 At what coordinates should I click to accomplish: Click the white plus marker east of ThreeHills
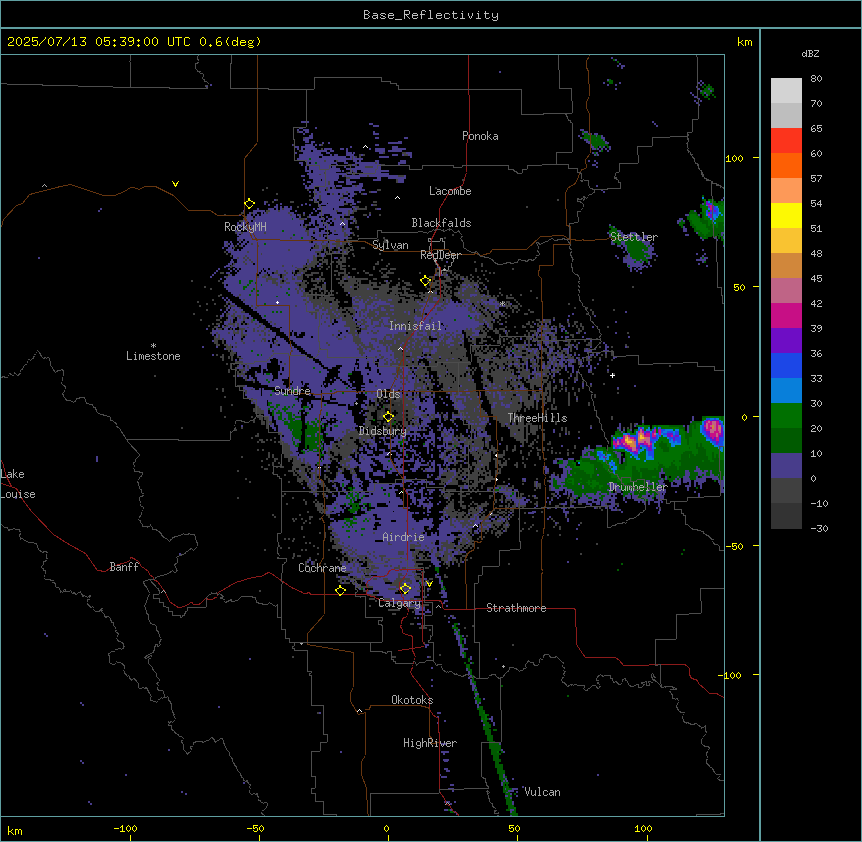pyautogui.click(x=612, y=375)
